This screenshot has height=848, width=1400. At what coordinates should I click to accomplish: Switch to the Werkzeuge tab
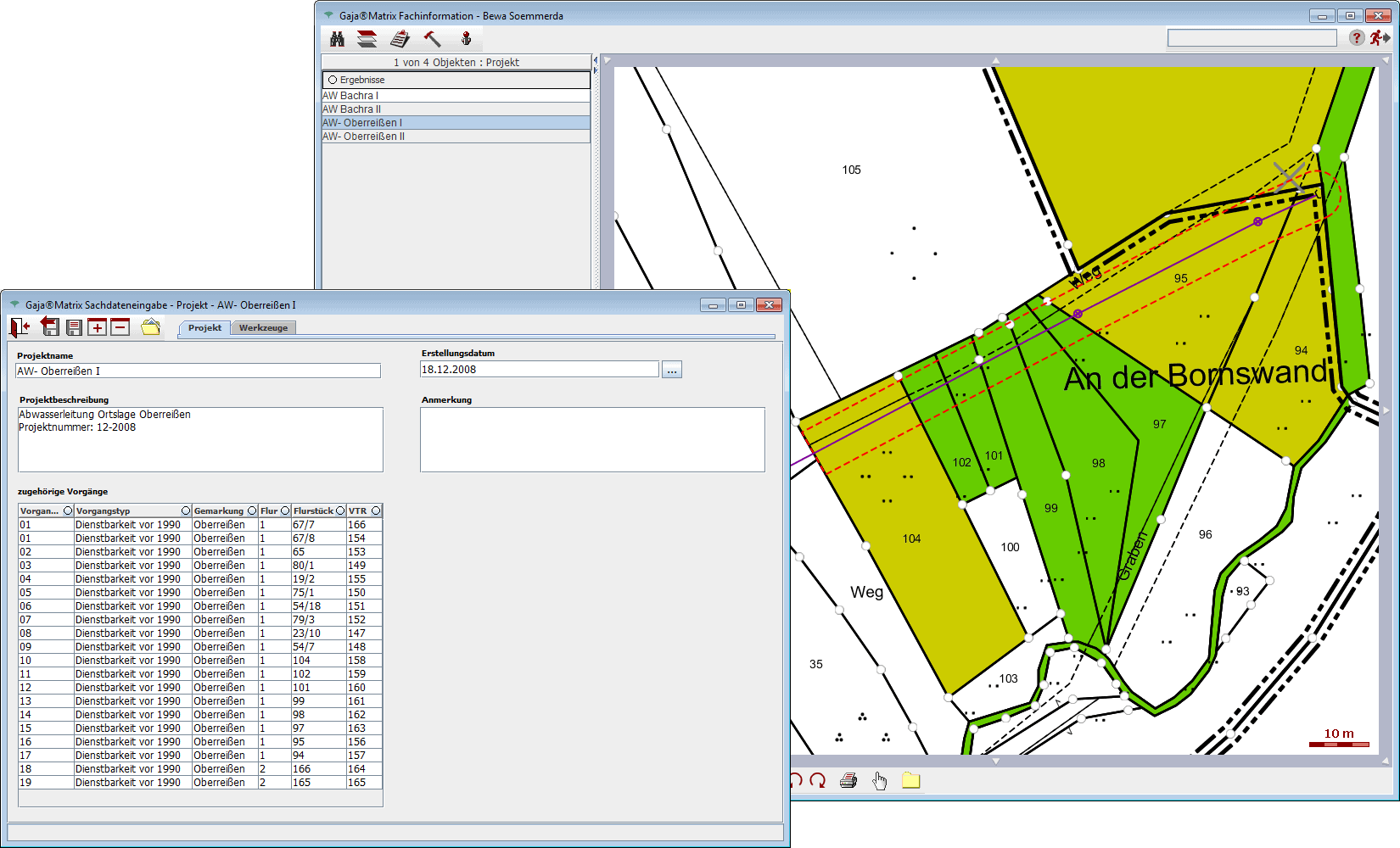click(x=263, y=328)
